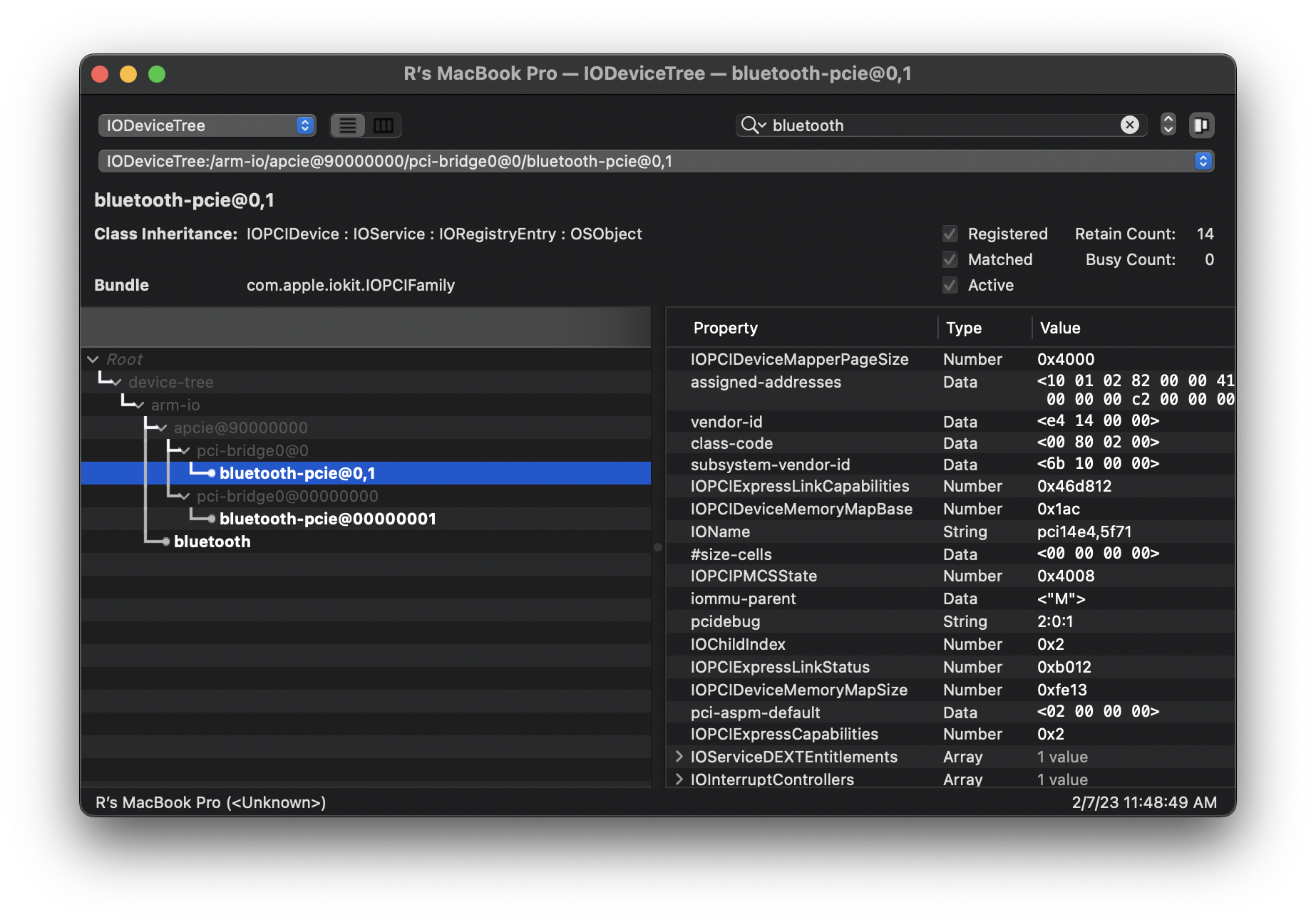Collapse the pci-bridge0@0 node
1316x922 pixels.
coord(185,451)
